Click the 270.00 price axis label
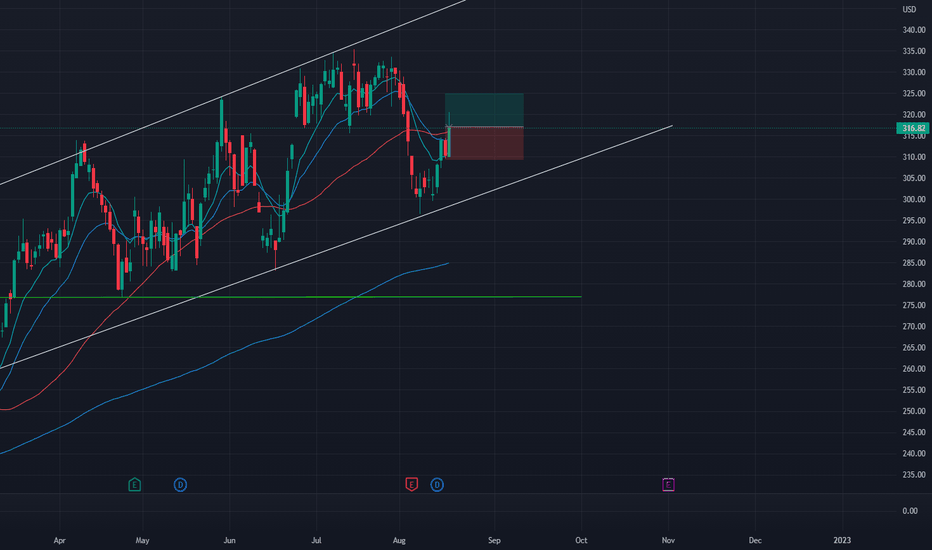Viewport: 932px width, 550px height. coord(914,326)
